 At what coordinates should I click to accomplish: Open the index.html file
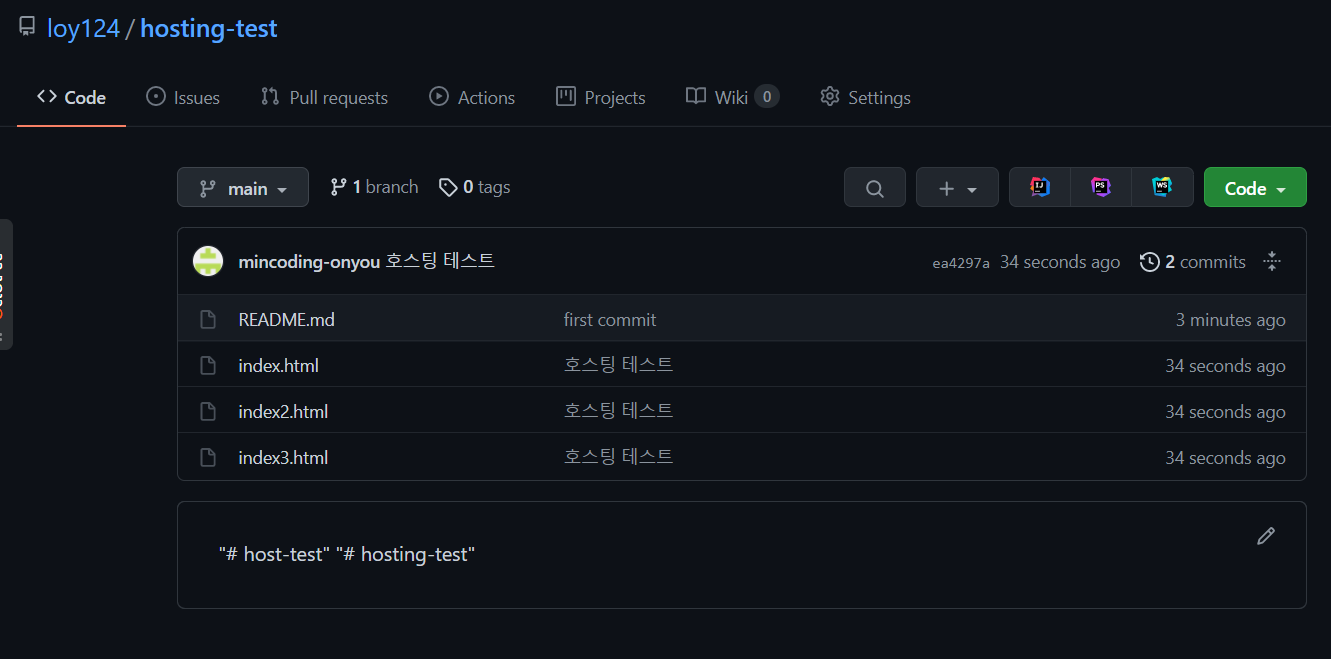[278, 366]
